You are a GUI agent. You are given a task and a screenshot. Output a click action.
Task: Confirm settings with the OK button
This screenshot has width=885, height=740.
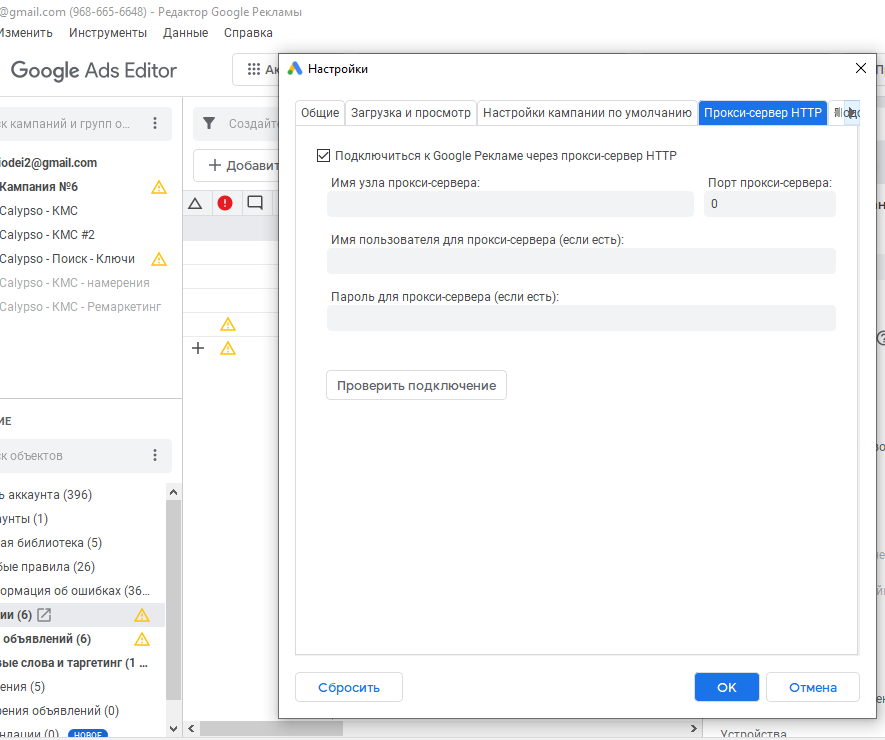click(x=726, y=687)
